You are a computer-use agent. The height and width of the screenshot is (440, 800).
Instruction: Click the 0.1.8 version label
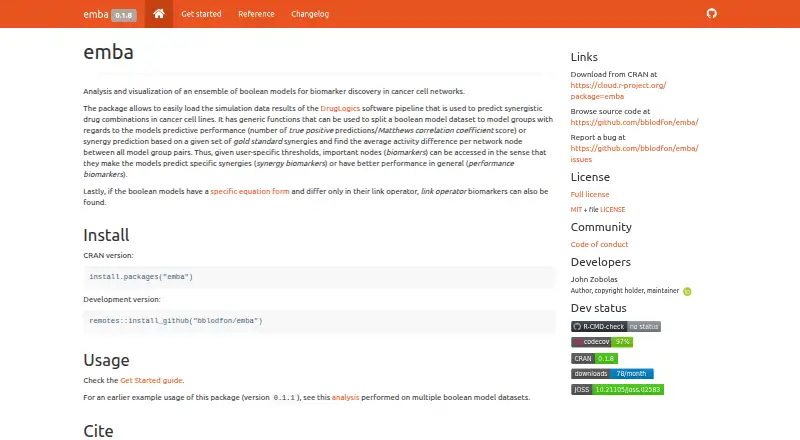(x=123, y=15)
